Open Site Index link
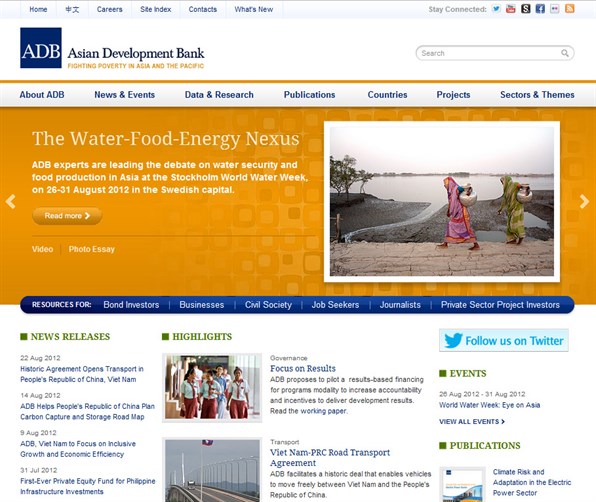The height and width of the screenshot is (502, 596). [155, 9]
